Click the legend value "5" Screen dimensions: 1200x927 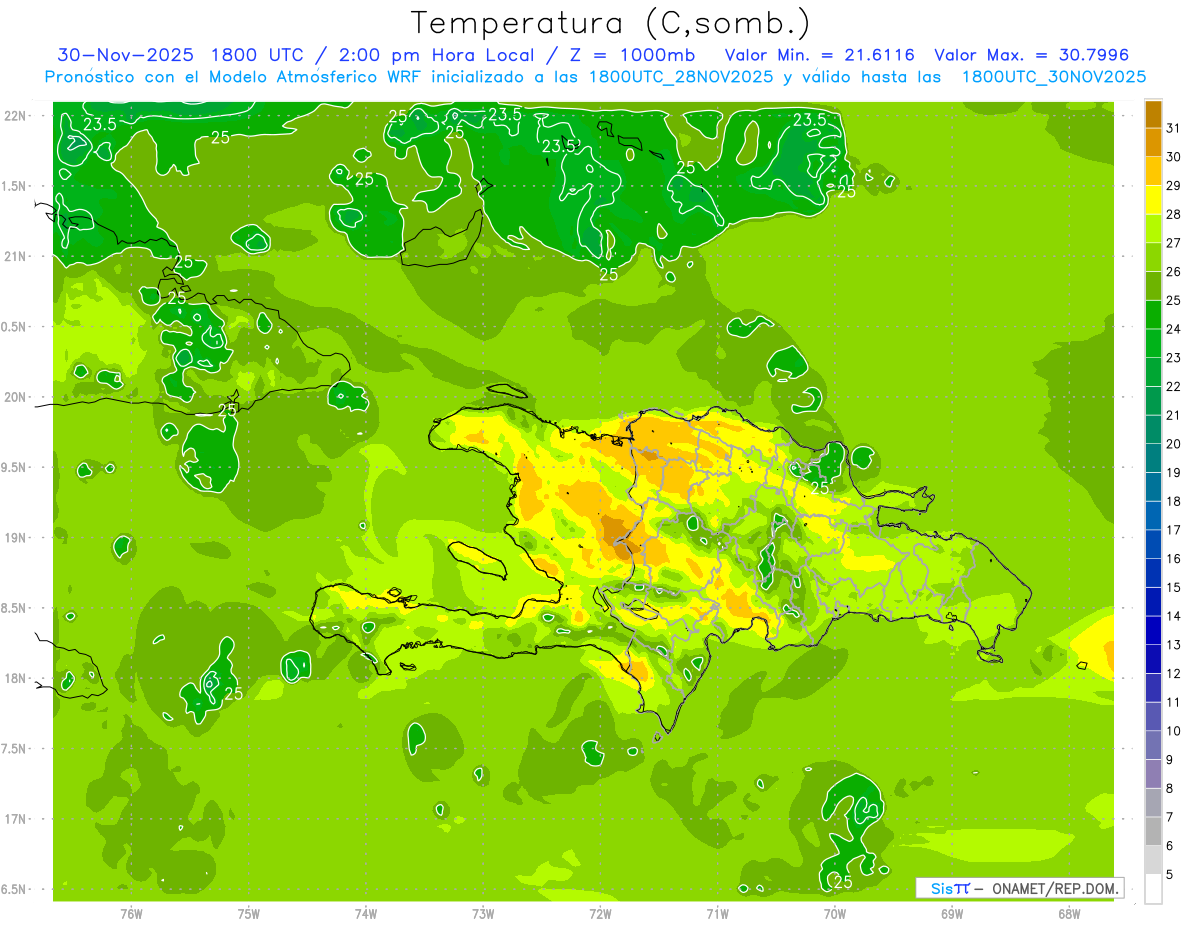[1170, 875]
